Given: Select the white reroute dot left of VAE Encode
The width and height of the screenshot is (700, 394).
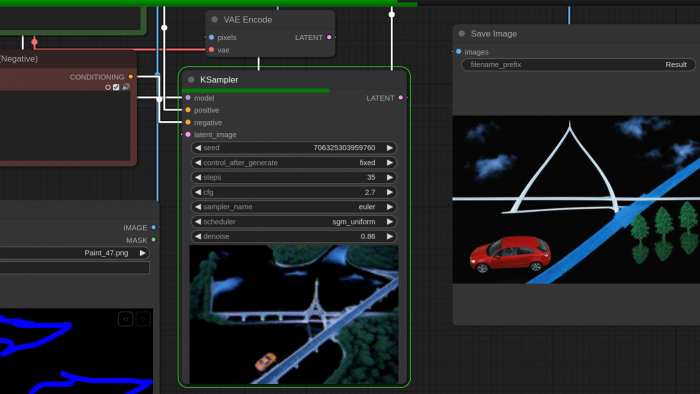Looking at the screenshot, I should 164,28.
